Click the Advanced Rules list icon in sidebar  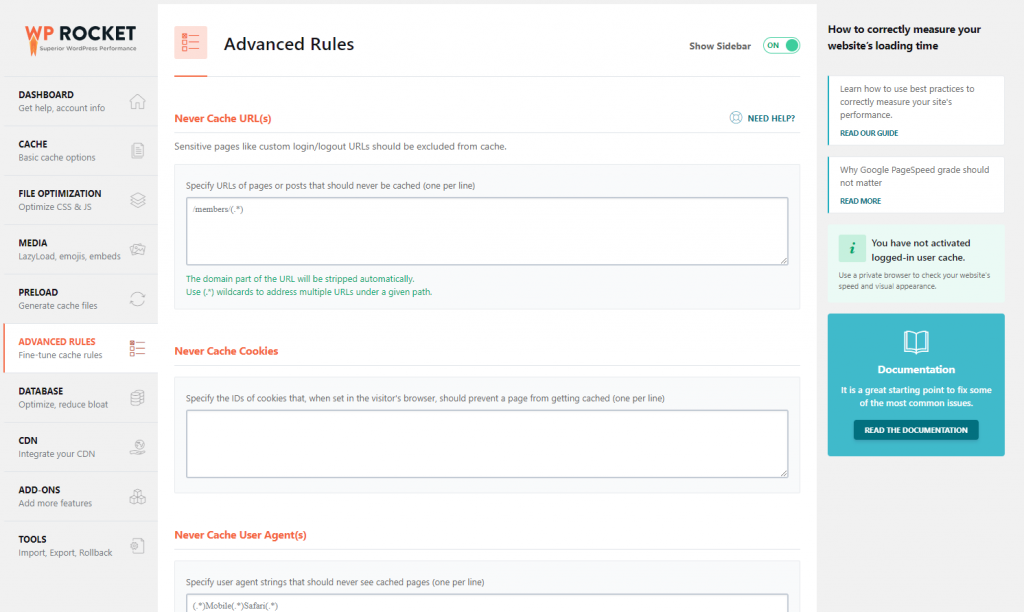tap(137, 348)
